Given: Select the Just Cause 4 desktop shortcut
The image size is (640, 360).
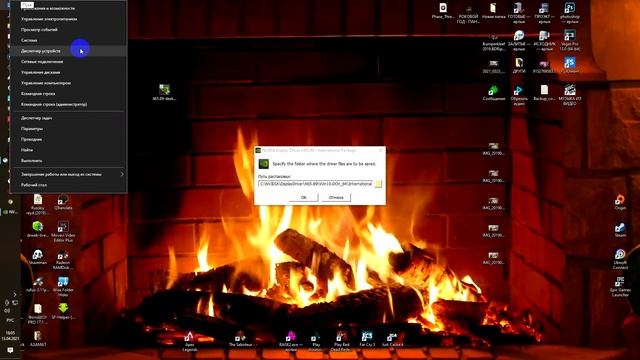Looking at the screenshot, I should pos(392,339).
